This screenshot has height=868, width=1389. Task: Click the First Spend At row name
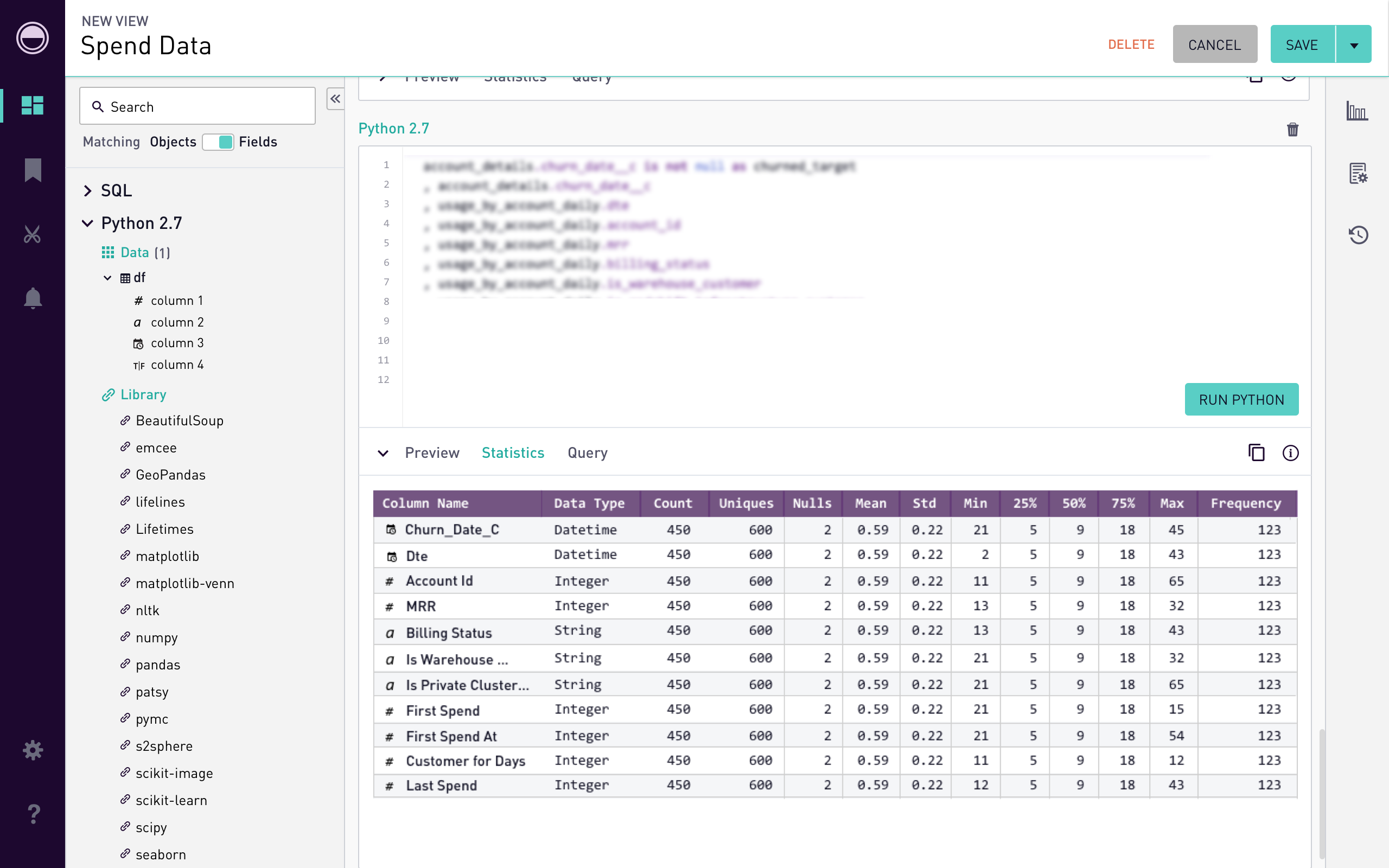coord(451,737)
